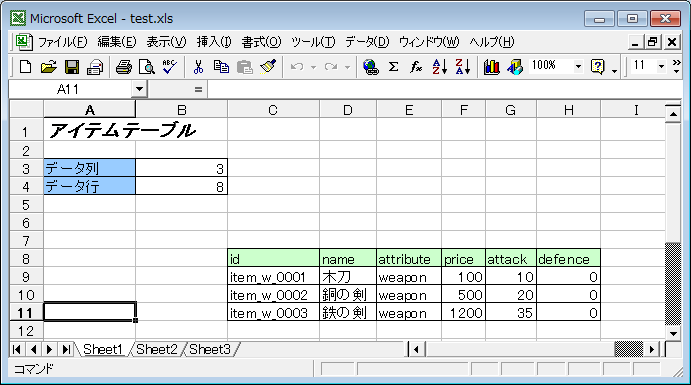Open the 書式(O) menu

point(261,42)
